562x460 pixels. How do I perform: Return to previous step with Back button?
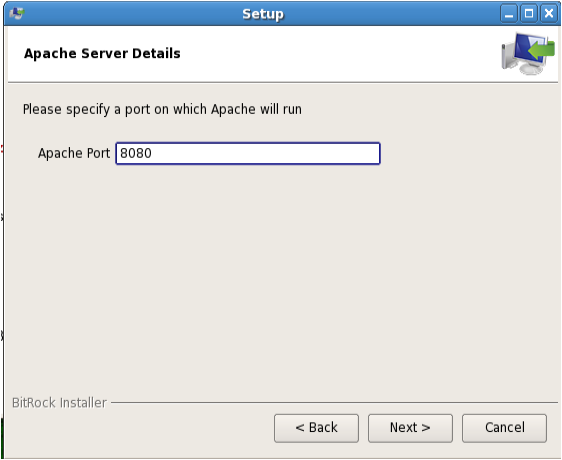316,428
